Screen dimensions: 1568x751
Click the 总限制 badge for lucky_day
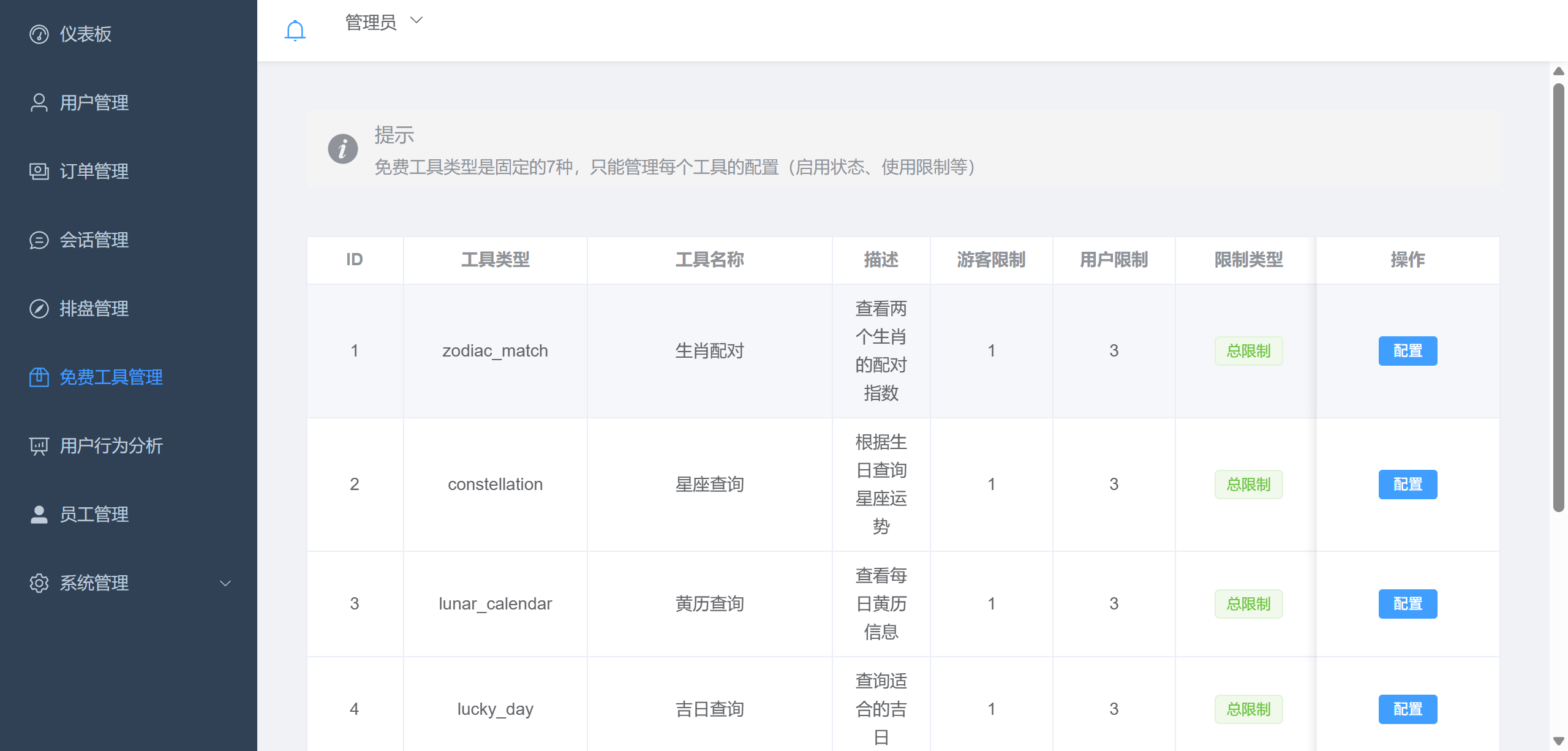pos(1249,709)
